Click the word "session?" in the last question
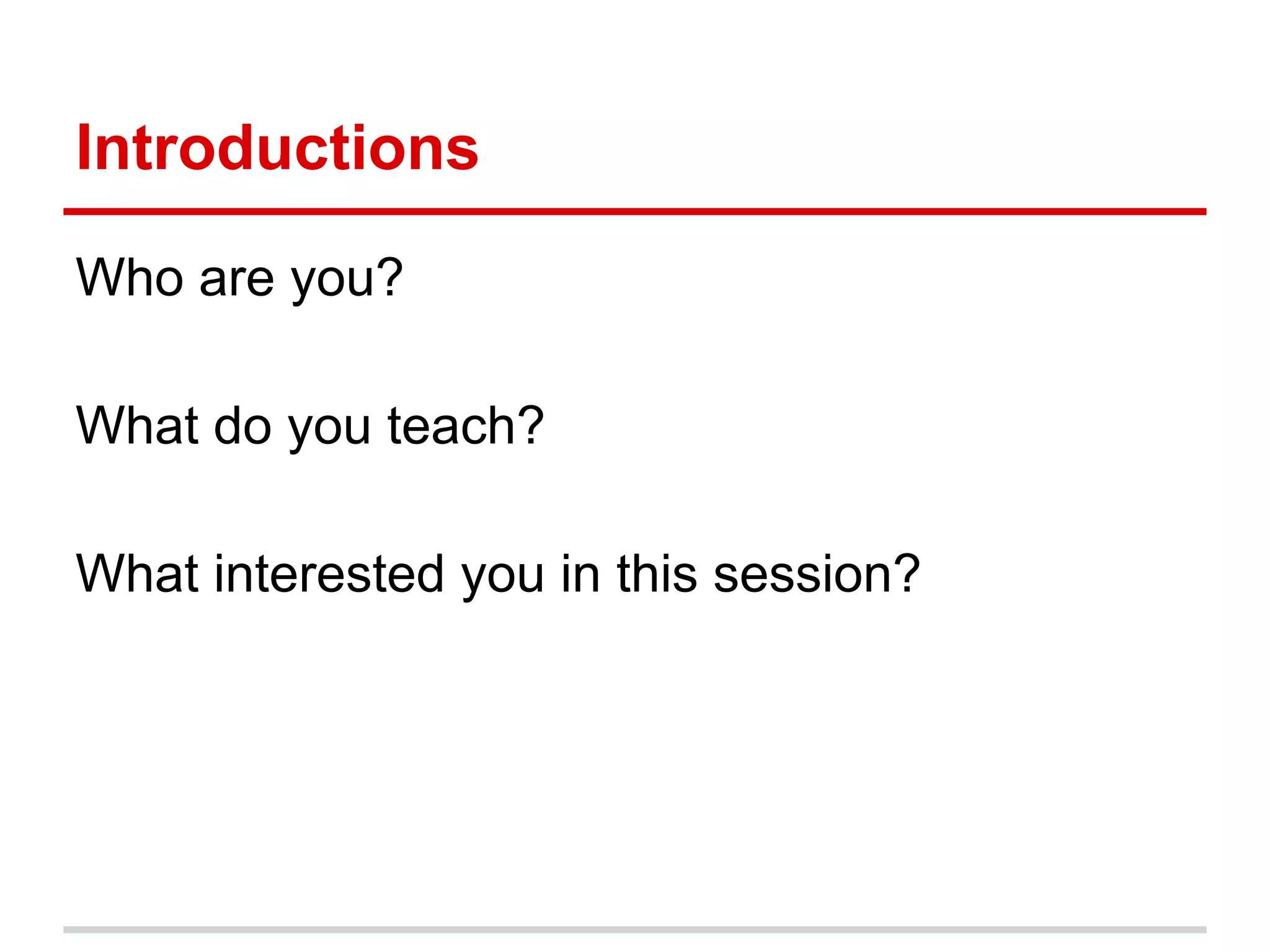The width and height of the screenshot is (1270, 952). tap(817, 575)
